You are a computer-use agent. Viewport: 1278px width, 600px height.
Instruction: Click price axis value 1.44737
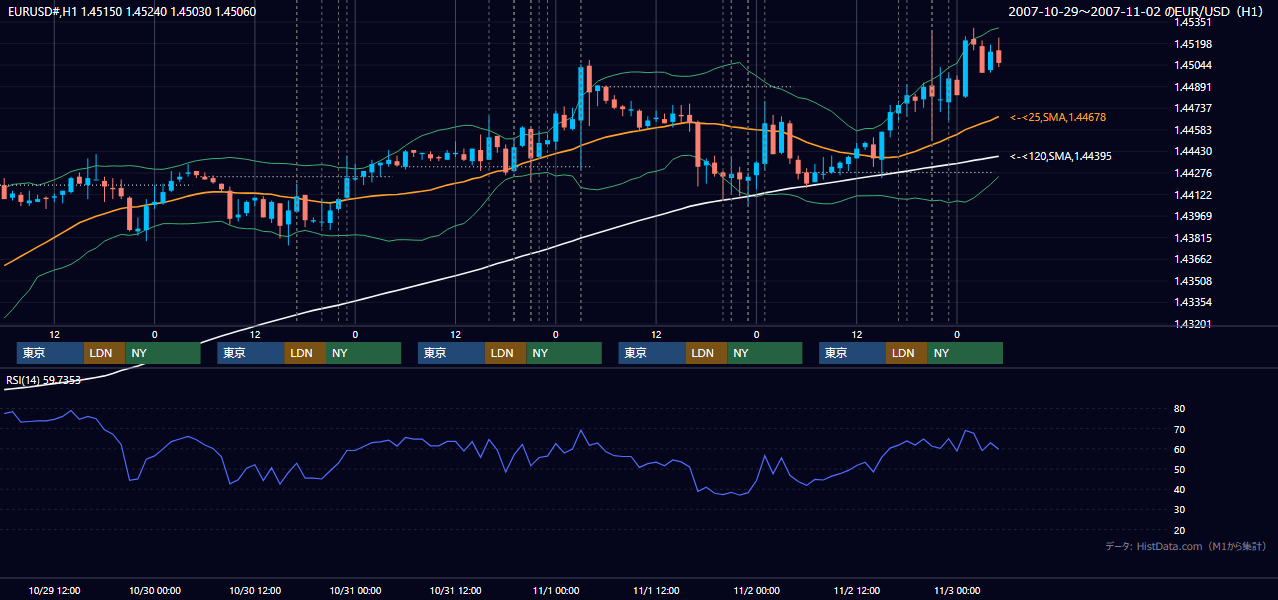point(1192,108)
